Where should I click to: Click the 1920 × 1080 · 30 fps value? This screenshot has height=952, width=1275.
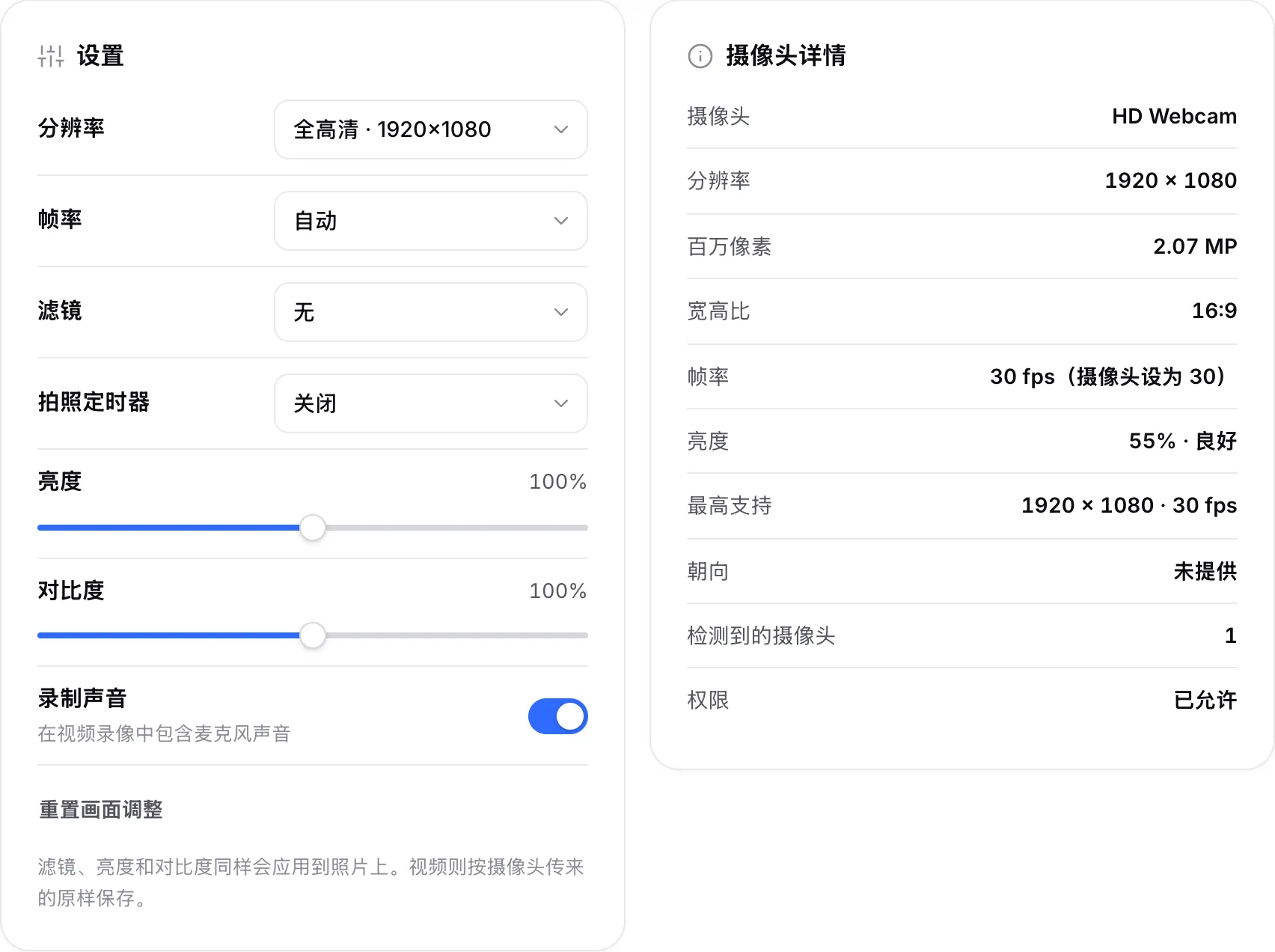(1129, 505)
